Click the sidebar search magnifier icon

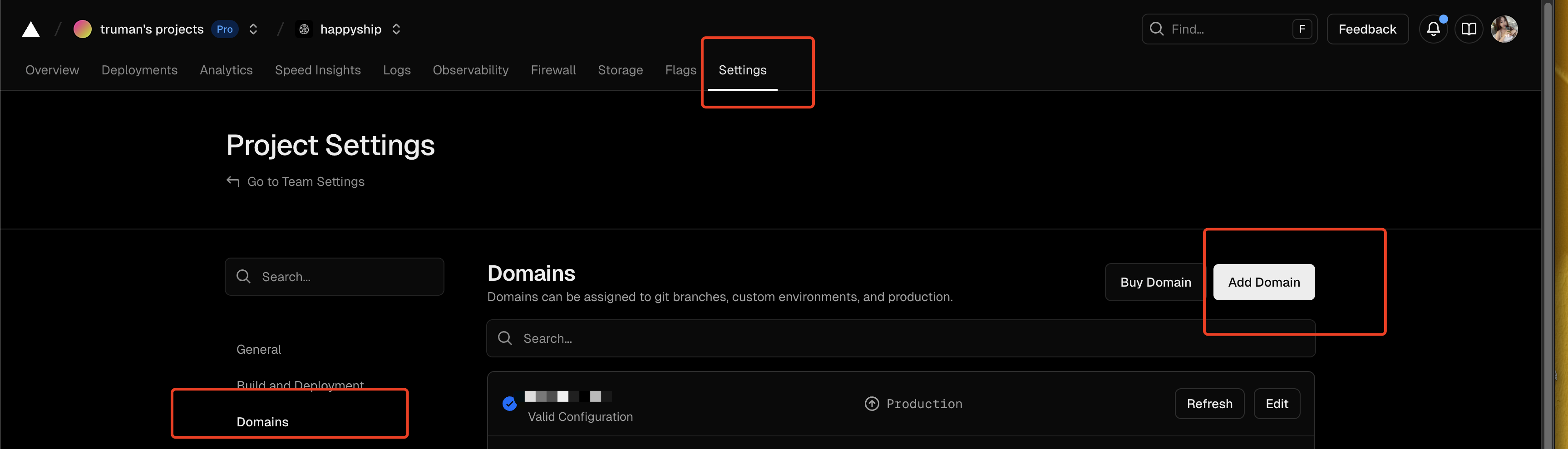pos(243,277)
